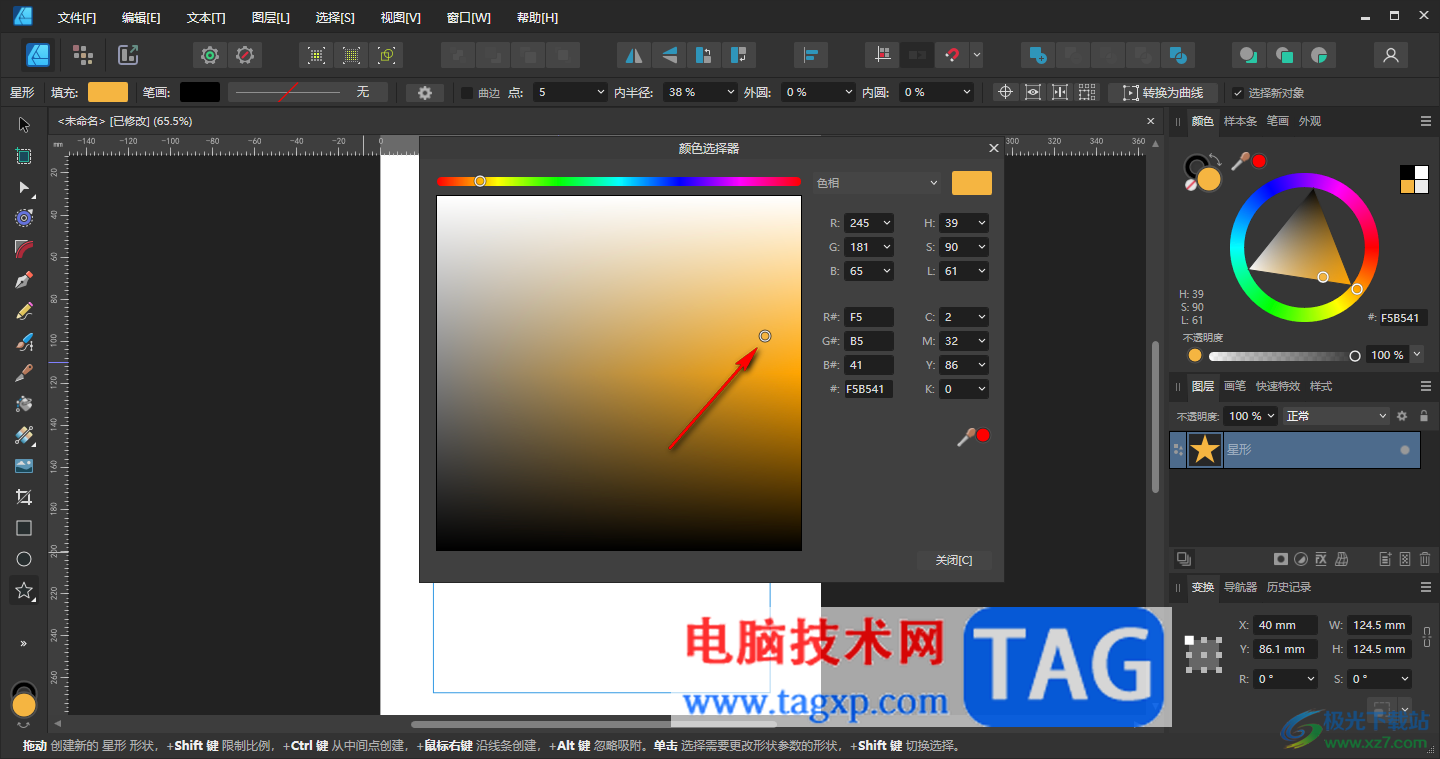Select the Ellipse tool
The width and height of the screenshot is (1440, 759).
(24, 559)
